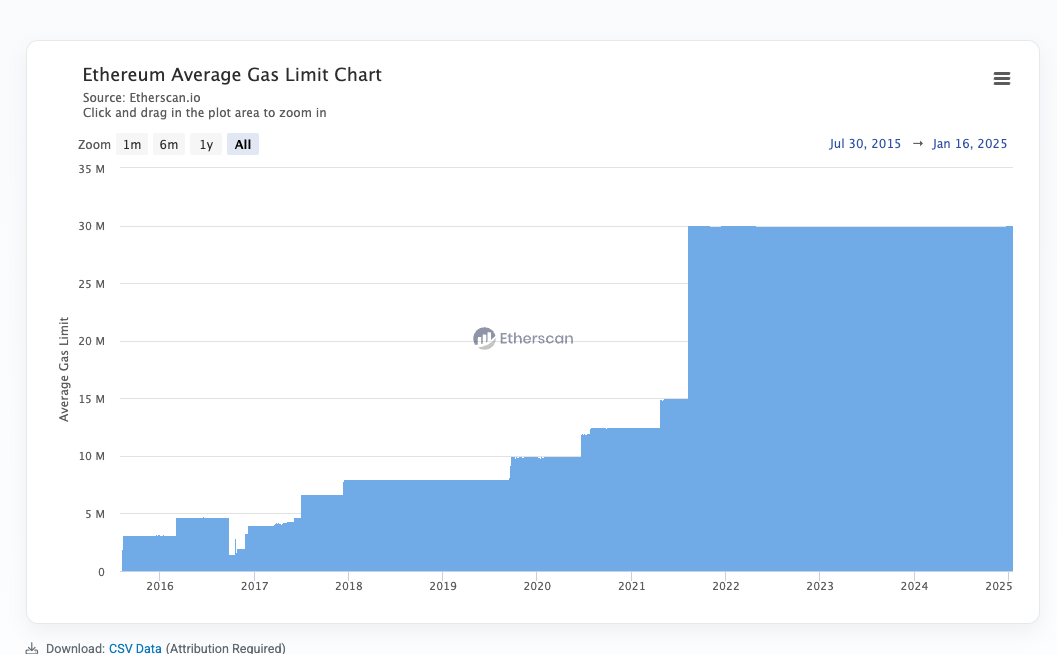Click the 5 M y-axis label
This screenshot has width=1057, height=654.
point(95,514)
